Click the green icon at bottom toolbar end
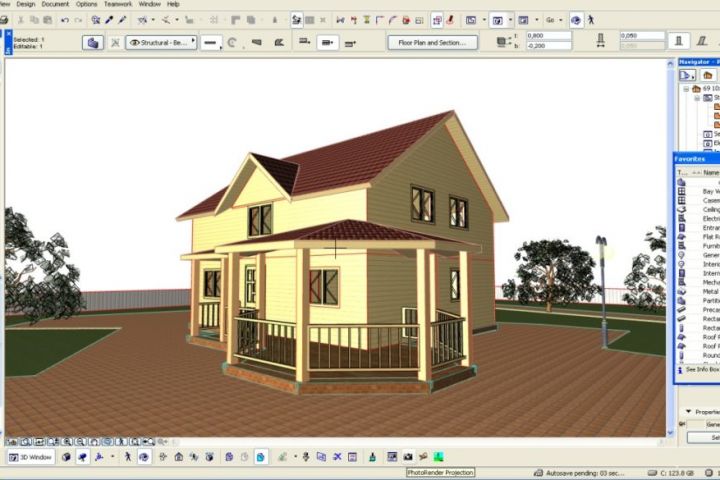This screenshot has width=720, height=480. tap(439, 457)
